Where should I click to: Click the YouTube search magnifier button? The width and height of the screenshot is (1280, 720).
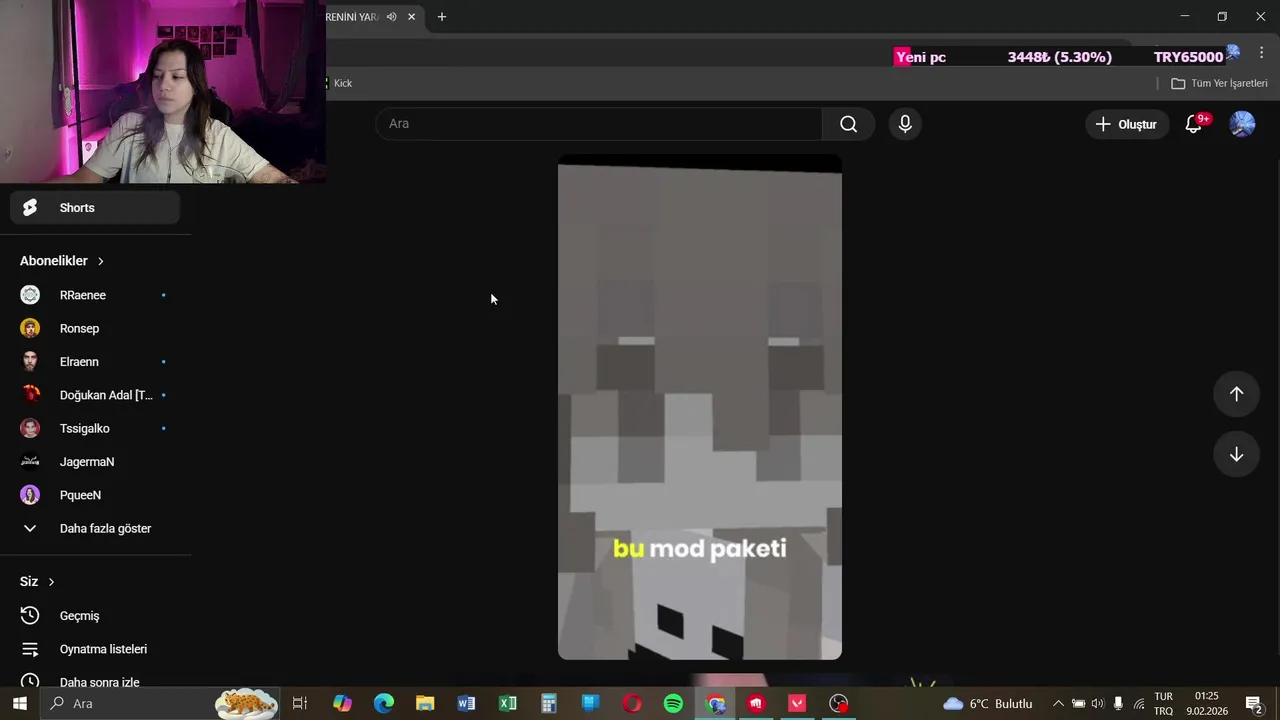tap(848, 124)
